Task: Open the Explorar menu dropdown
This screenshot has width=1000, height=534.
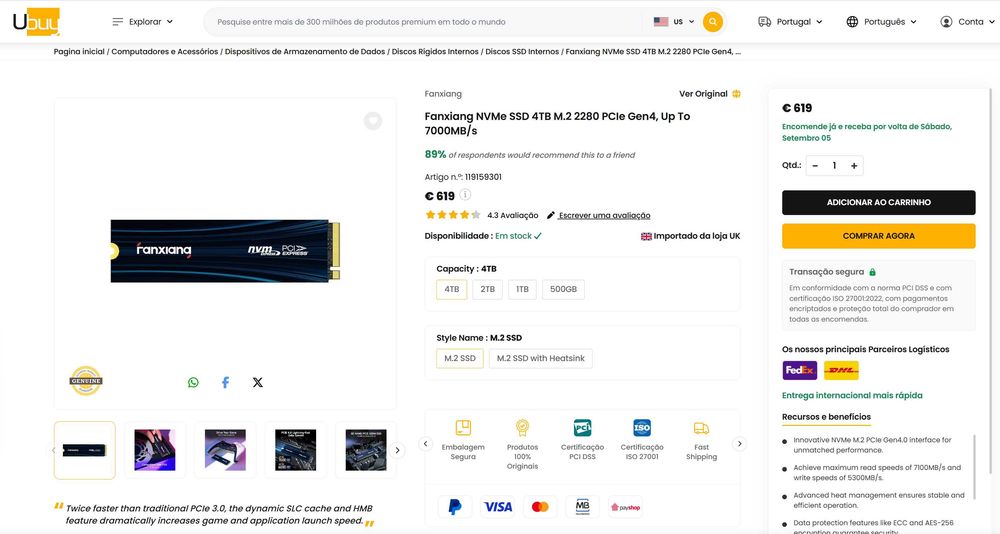Action: (x=142, y=22)
